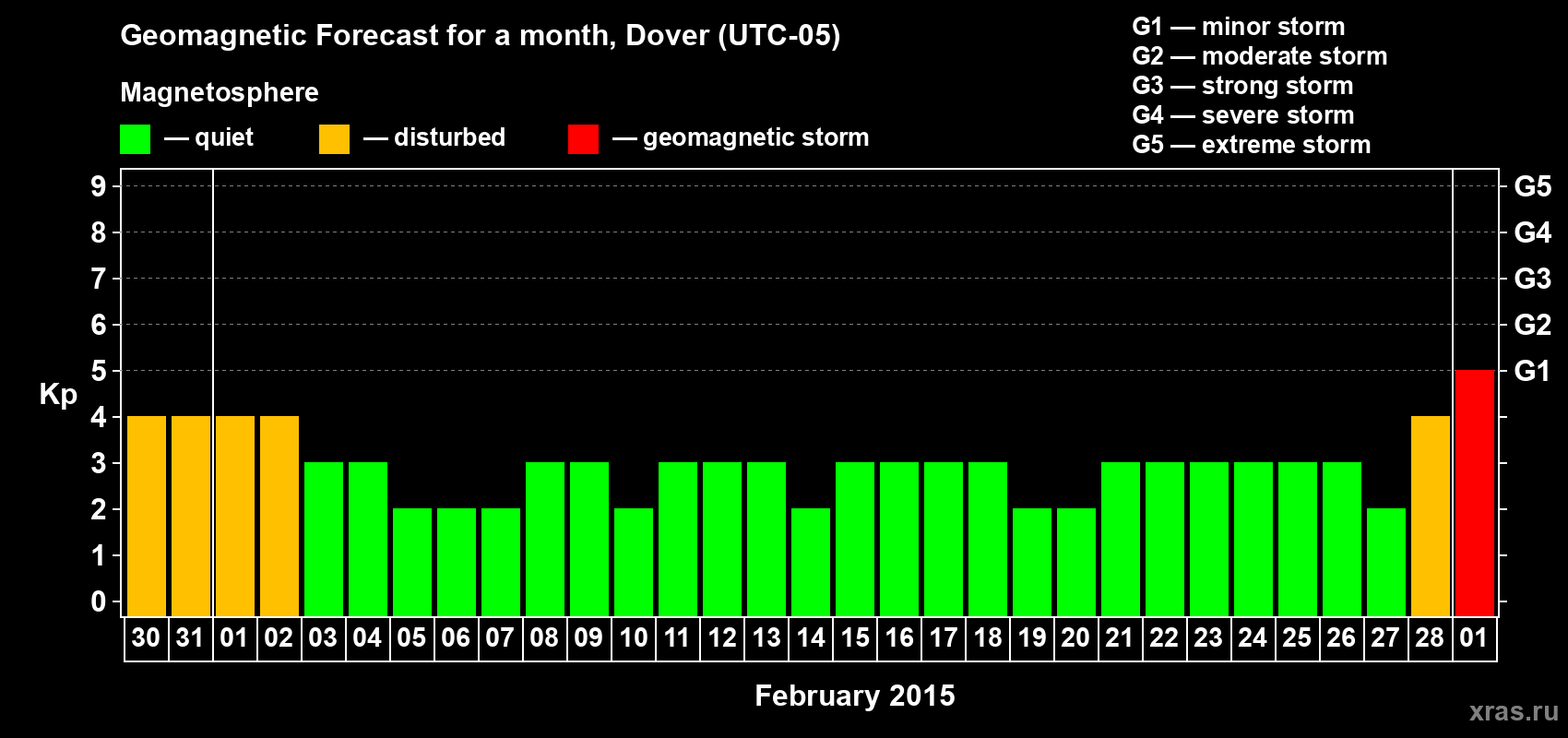Click the date label '24'
Image resolution: width=1568 pixels, height=738 pixels.
[1253, 637]
